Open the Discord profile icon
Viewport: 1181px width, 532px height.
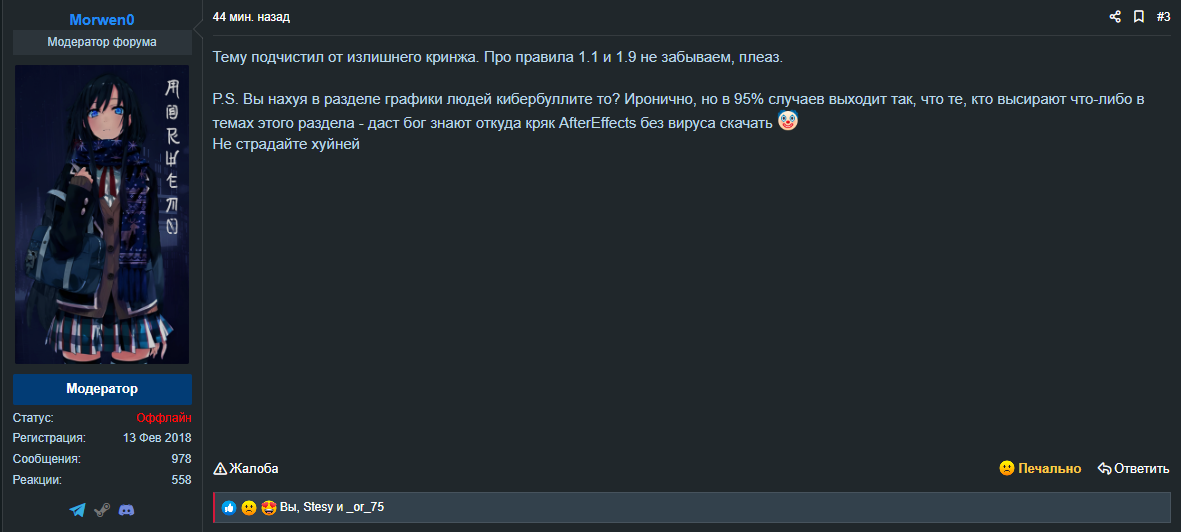click(126, 510)
